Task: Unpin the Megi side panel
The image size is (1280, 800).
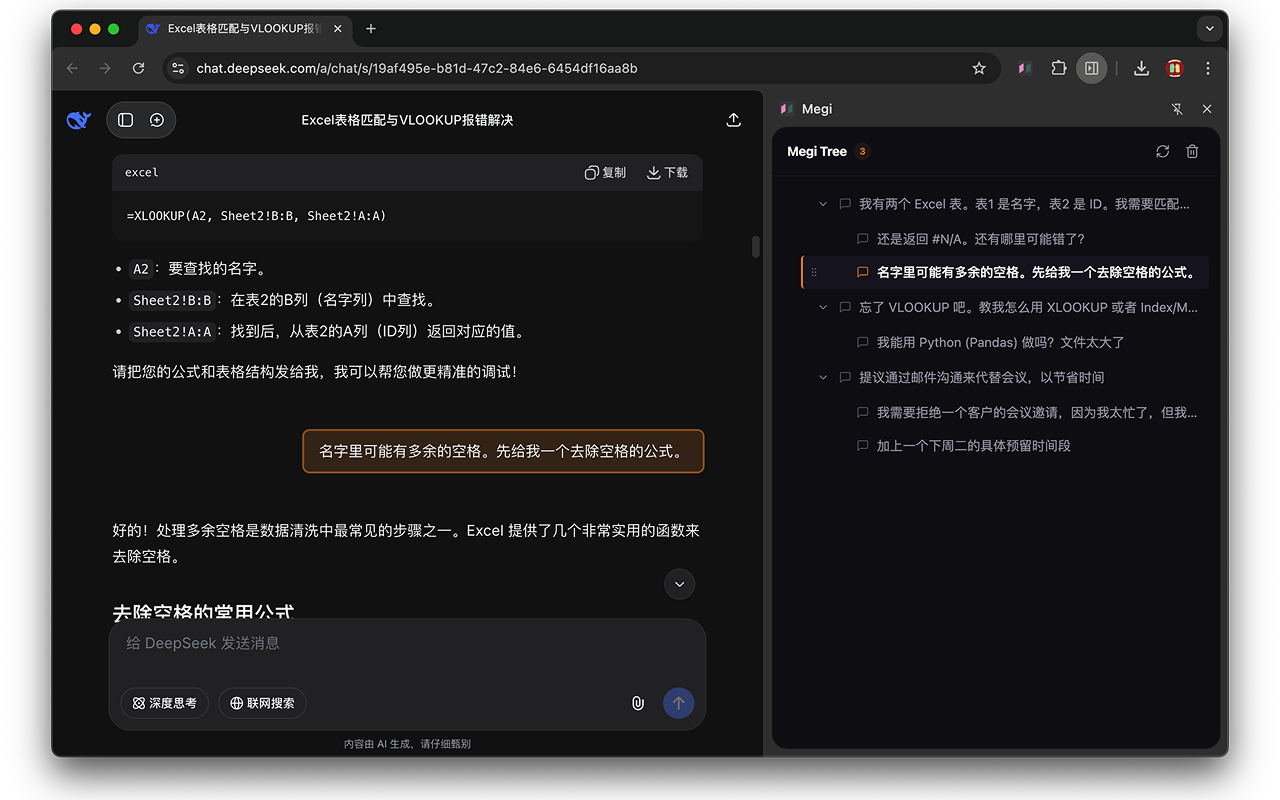Action: [x=1177, y=109]
